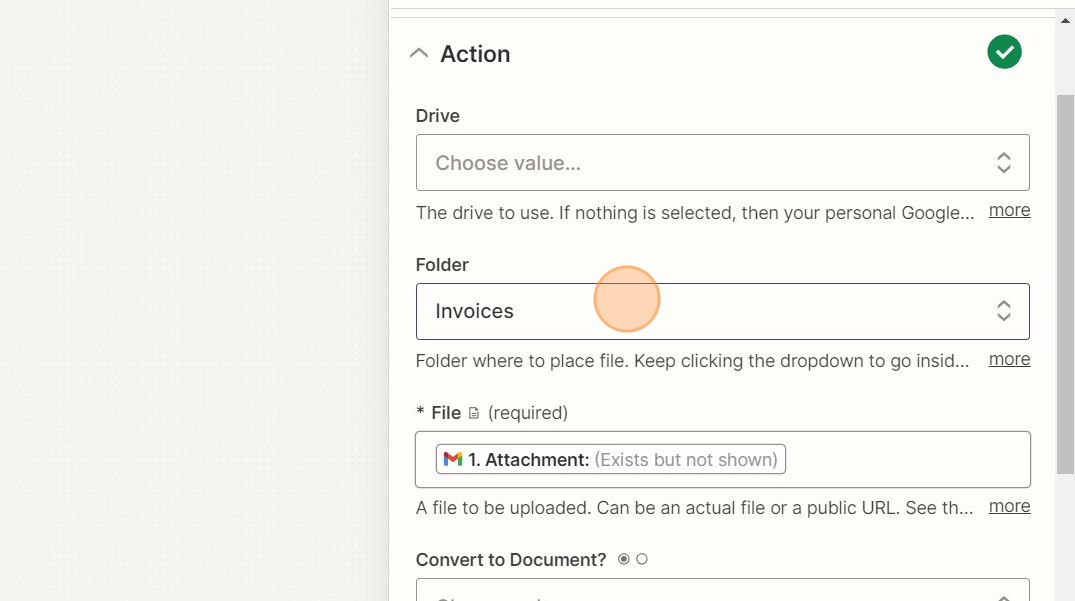Screen dimensions: 1075x601
Task: Click the Convert to Document label
Action: pos(511,560)
